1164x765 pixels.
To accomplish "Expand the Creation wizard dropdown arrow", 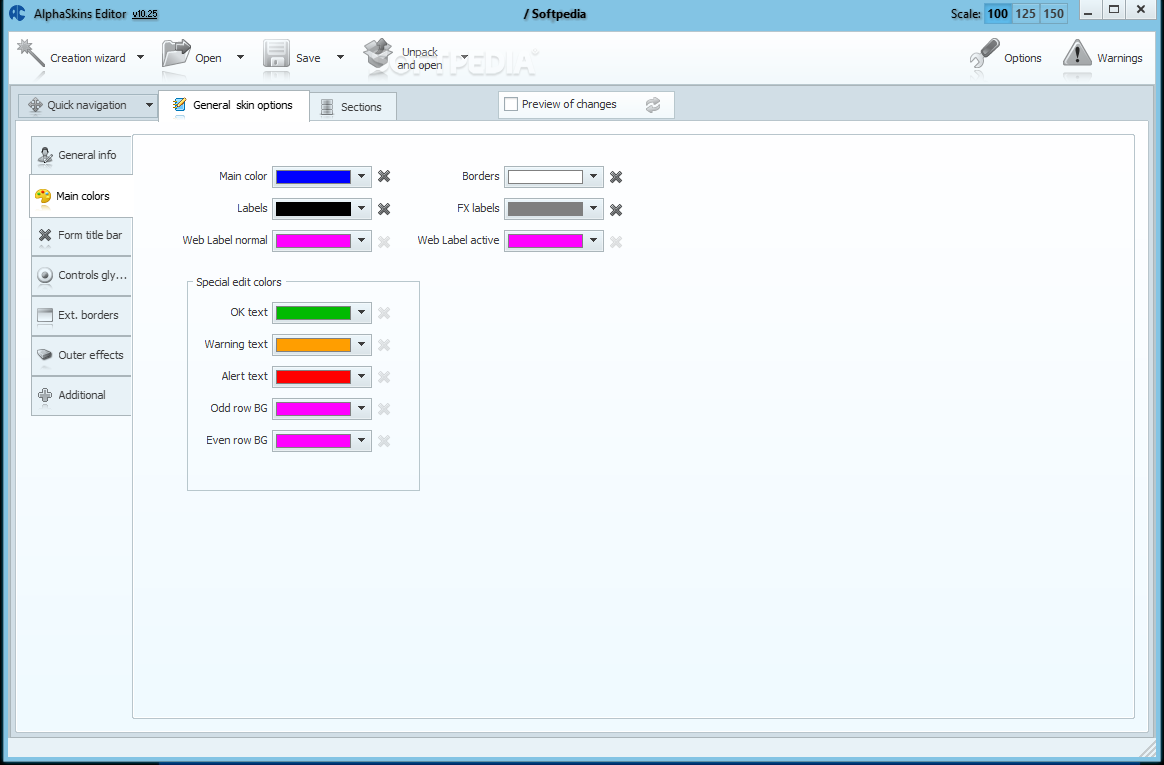I will coord(140,57).
